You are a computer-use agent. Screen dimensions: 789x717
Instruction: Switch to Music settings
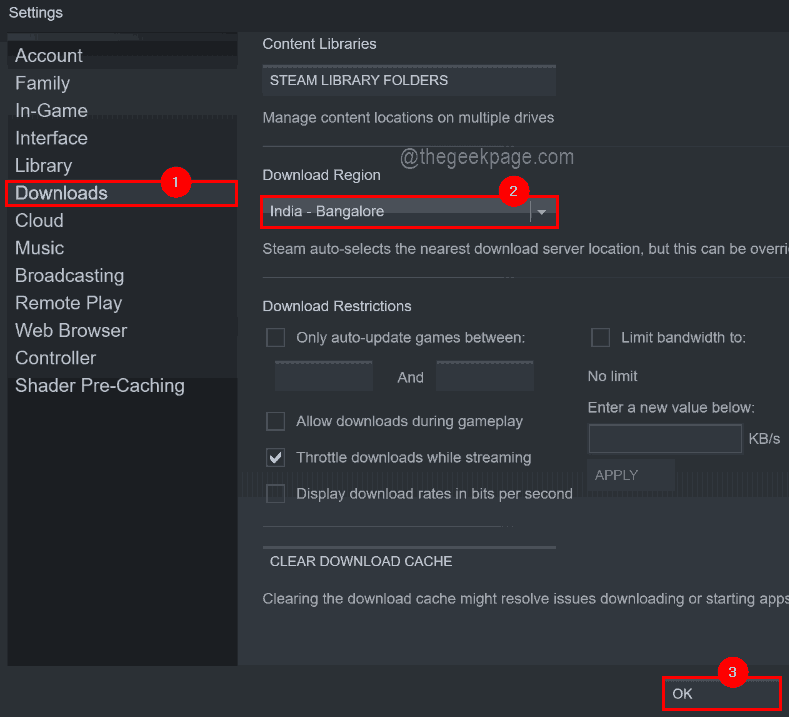(39, 248)
